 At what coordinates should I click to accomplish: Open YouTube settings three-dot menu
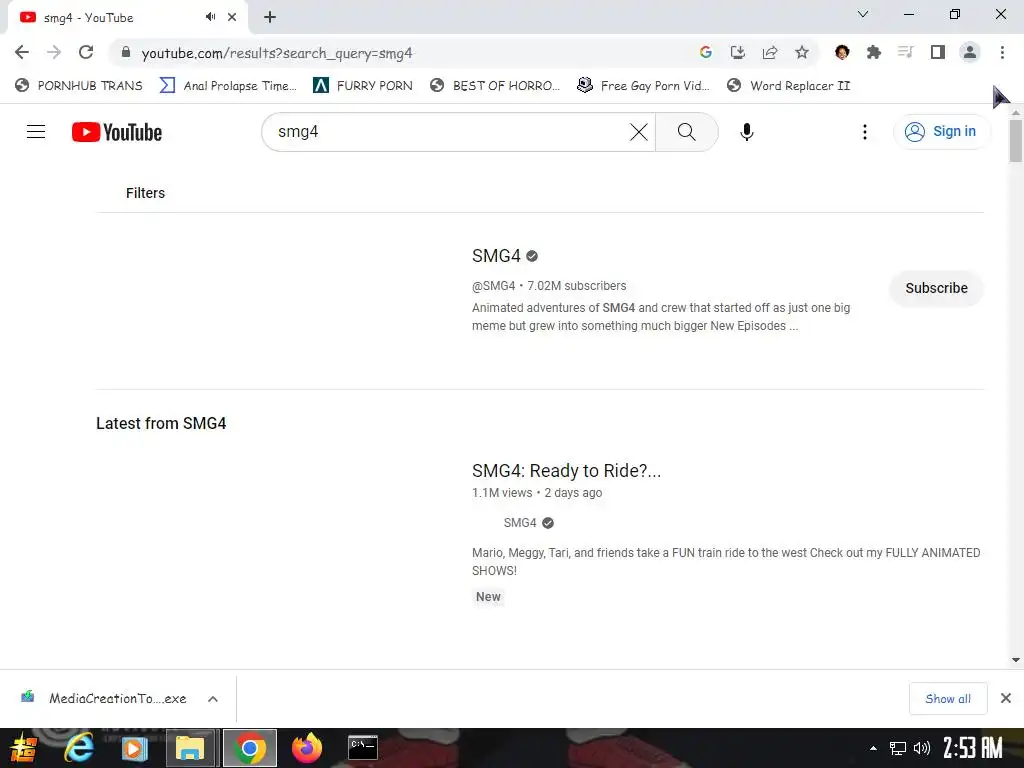tap(865, 132)
